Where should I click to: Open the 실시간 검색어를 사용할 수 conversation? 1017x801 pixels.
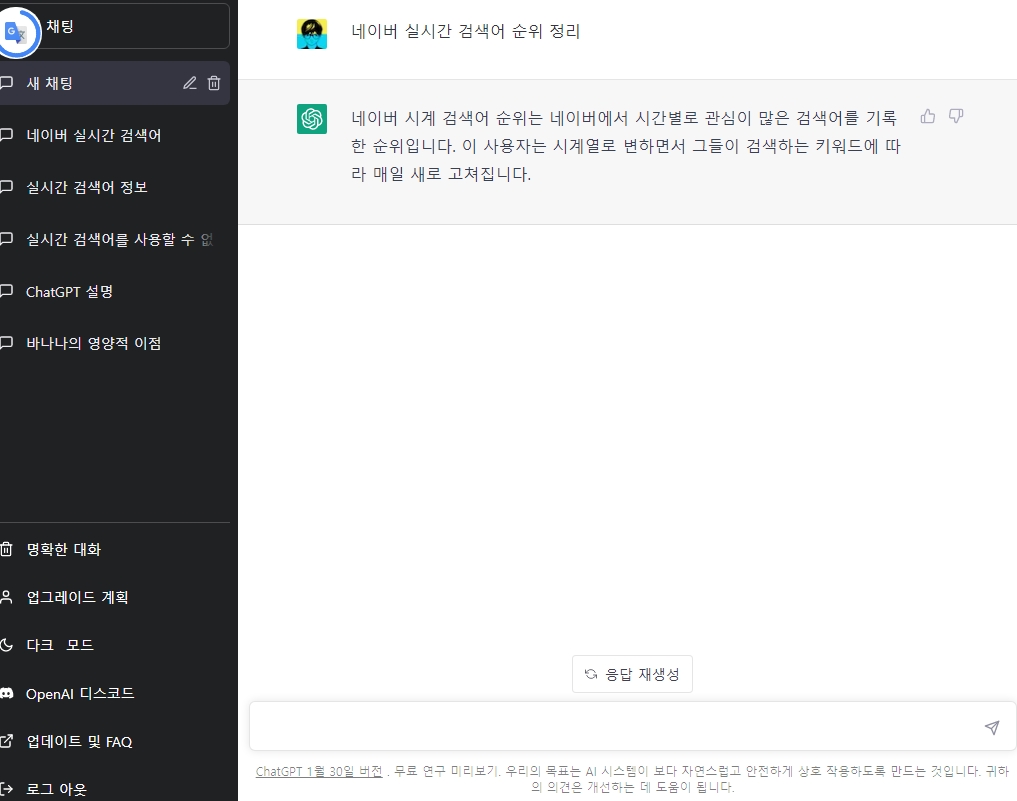point(115,239)
